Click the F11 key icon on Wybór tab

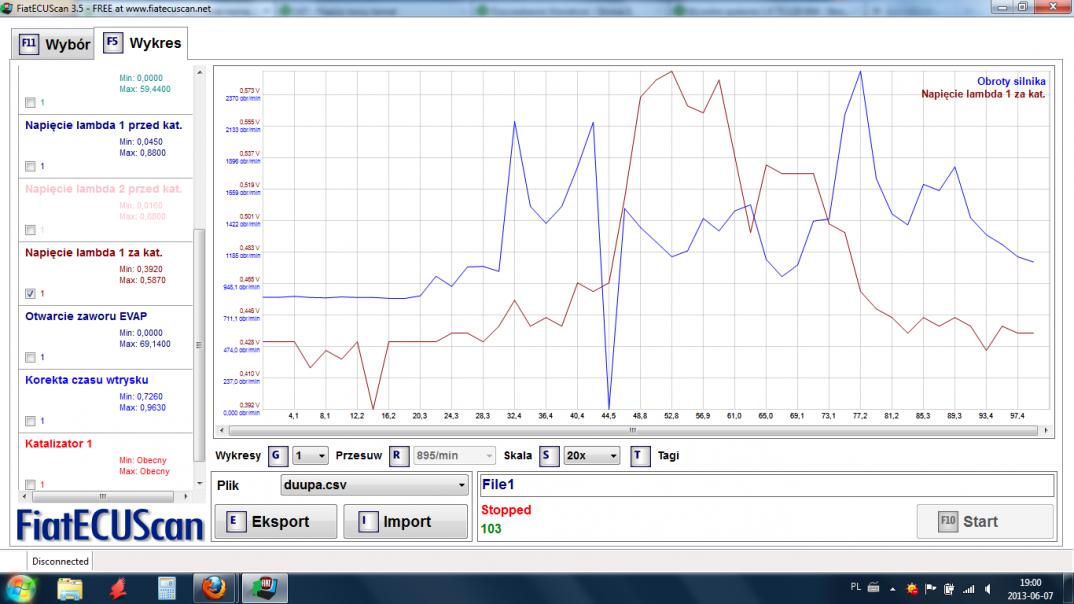click(28, 44)
